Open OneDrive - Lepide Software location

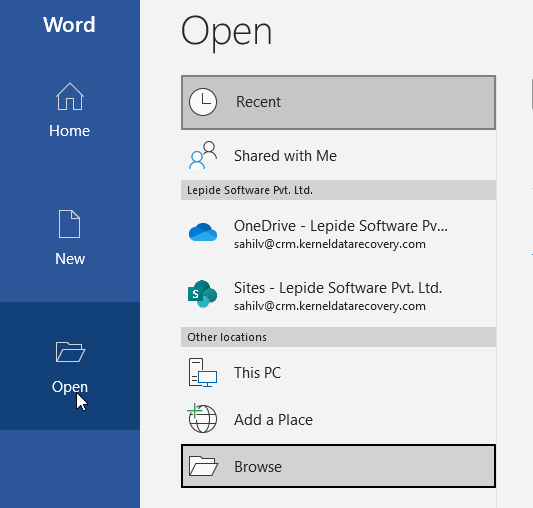pos(338,234)
